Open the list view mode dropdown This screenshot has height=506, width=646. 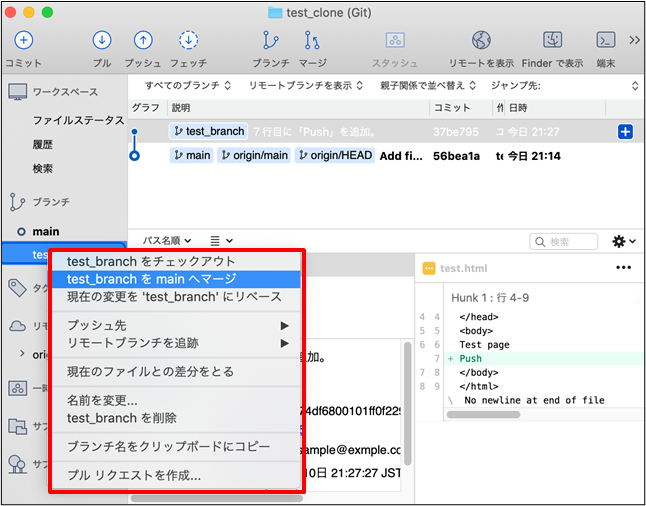click(x=221, y=240)
